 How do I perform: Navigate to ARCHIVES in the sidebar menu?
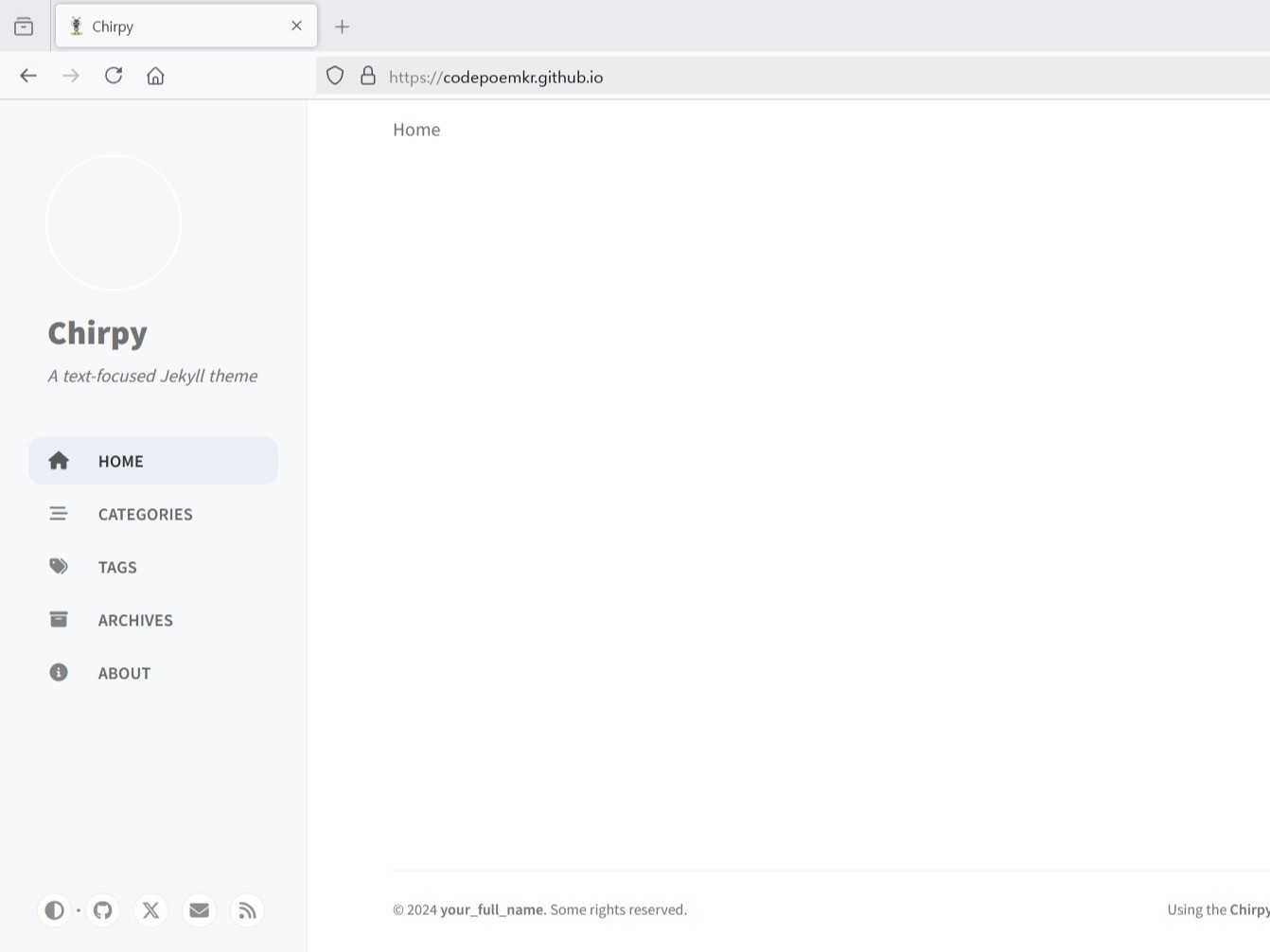coord(135,620)
